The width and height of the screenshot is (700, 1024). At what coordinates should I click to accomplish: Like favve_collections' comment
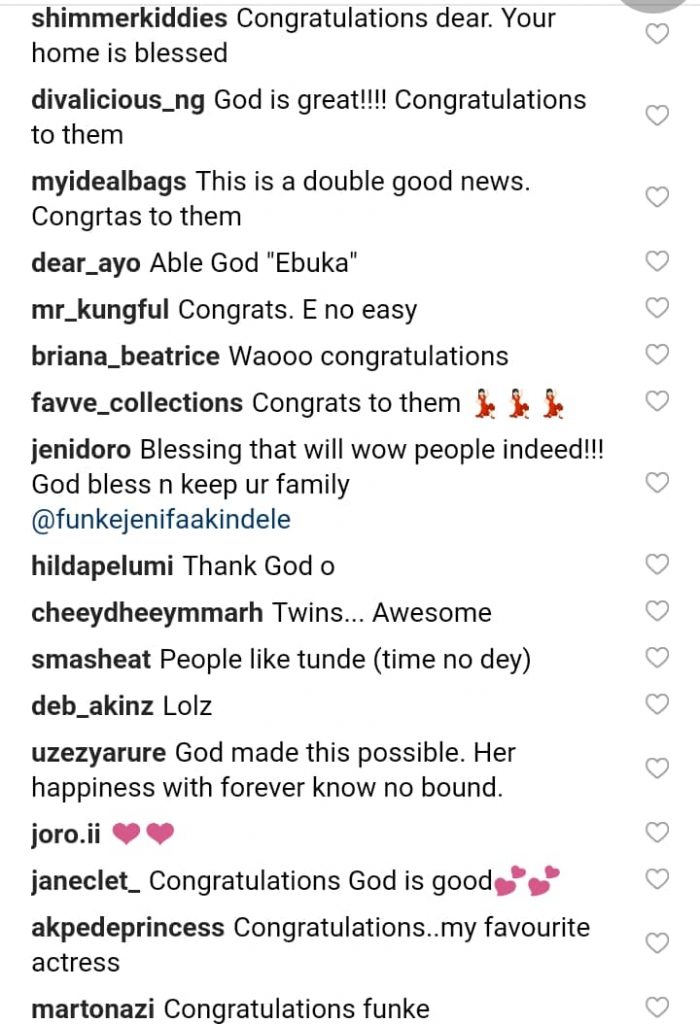(x=656, y=402)
